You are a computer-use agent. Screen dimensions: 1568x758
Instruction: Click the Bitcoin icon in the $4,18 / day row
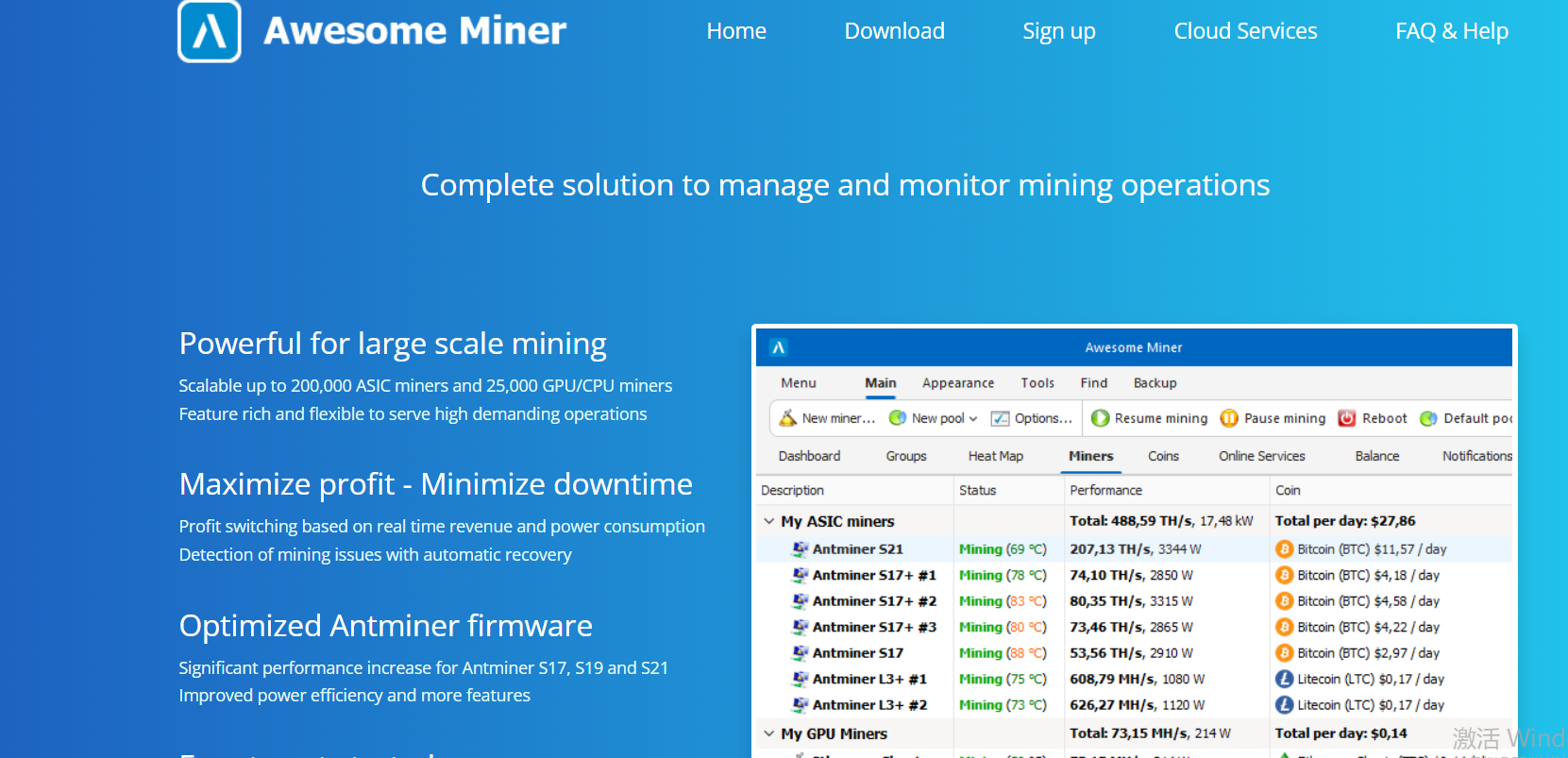1284,575
